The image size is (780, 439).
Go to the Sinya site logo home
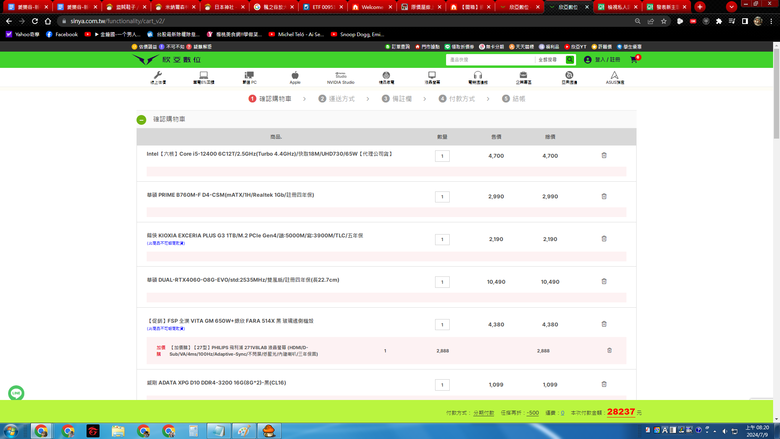click(x=167, y=60)
